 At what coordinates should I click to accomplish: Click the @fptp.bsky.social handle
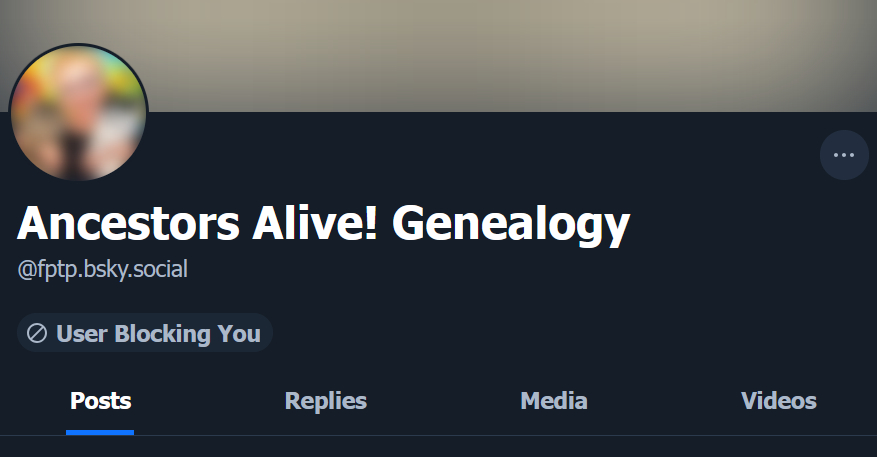pos(102,270)
